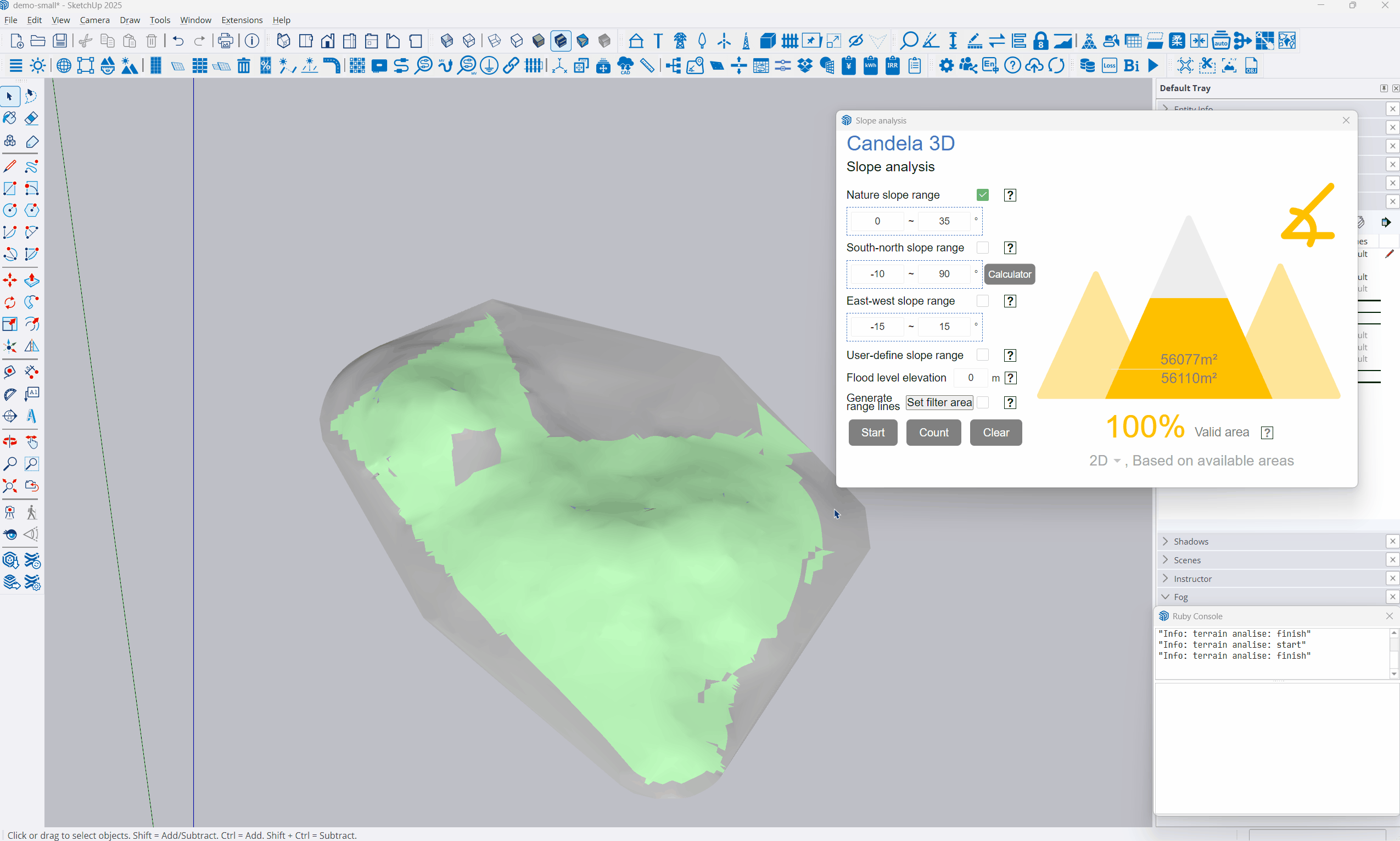This screenshot has width=1400, height=841.
Task: Choose the red pencil Line tool
Action: [10, 167]
